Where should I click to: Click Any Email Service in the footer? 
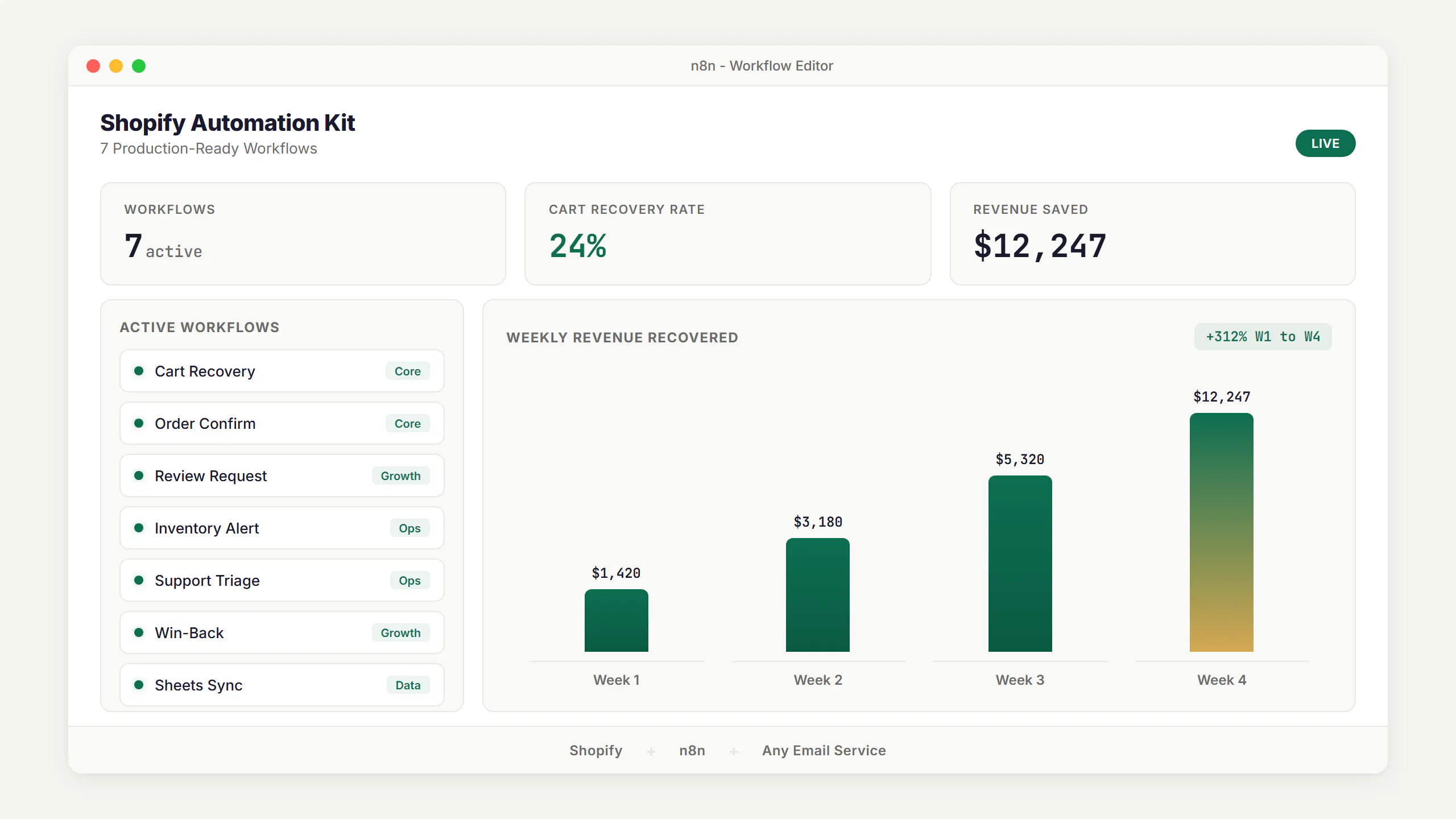click(824, 750)
